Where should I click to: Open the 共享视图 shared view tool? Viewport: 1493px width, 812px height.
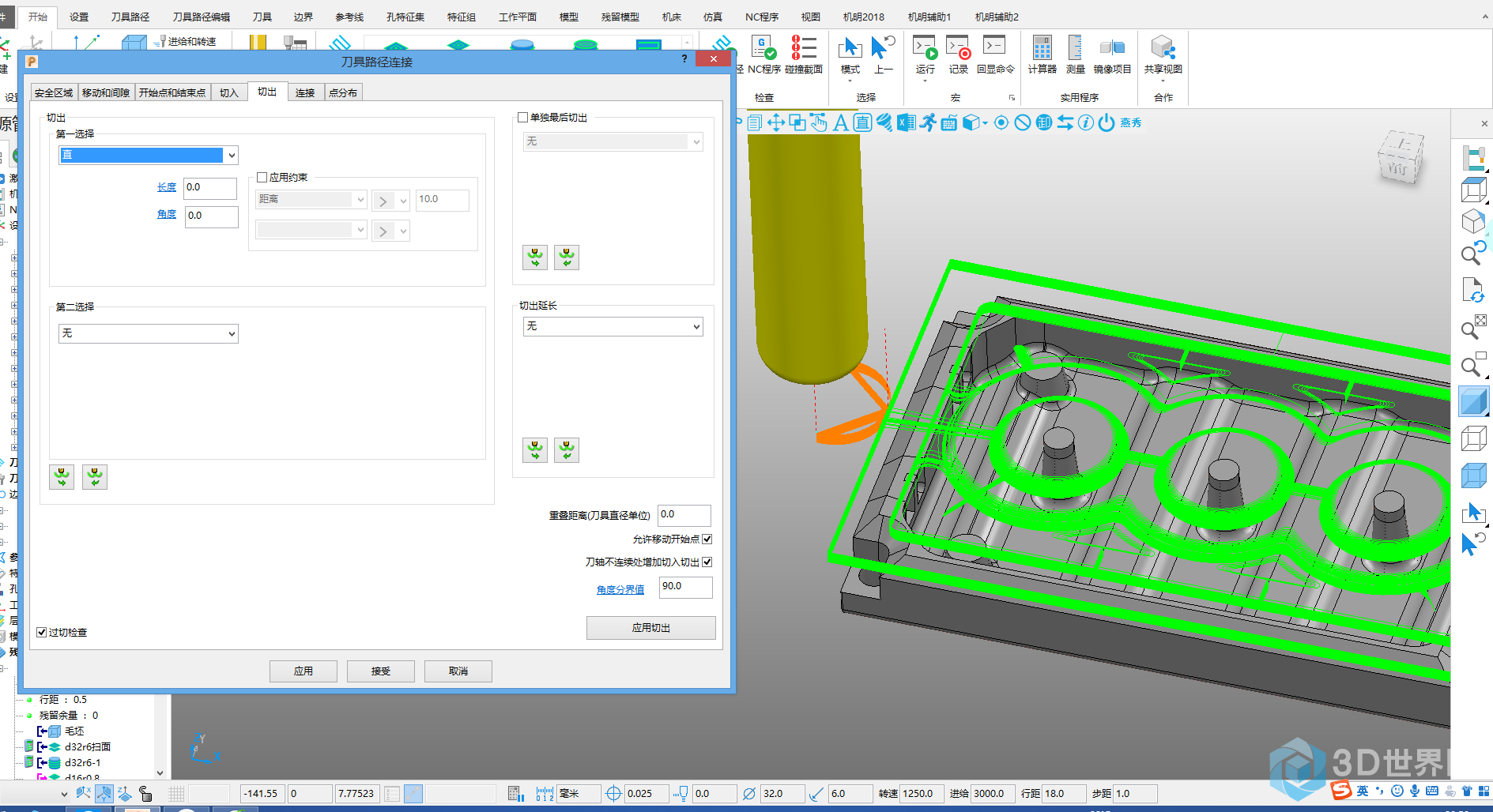[1163, 55]
